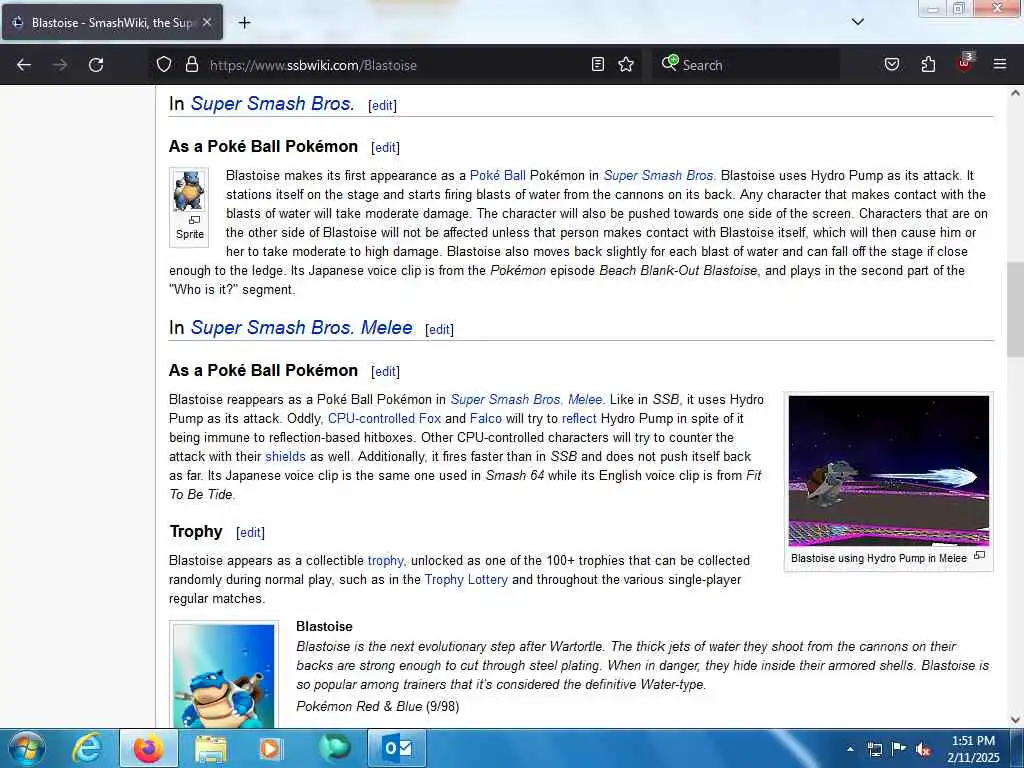
Task: Edit the Trophy section
Action: [x=250, y=532]
